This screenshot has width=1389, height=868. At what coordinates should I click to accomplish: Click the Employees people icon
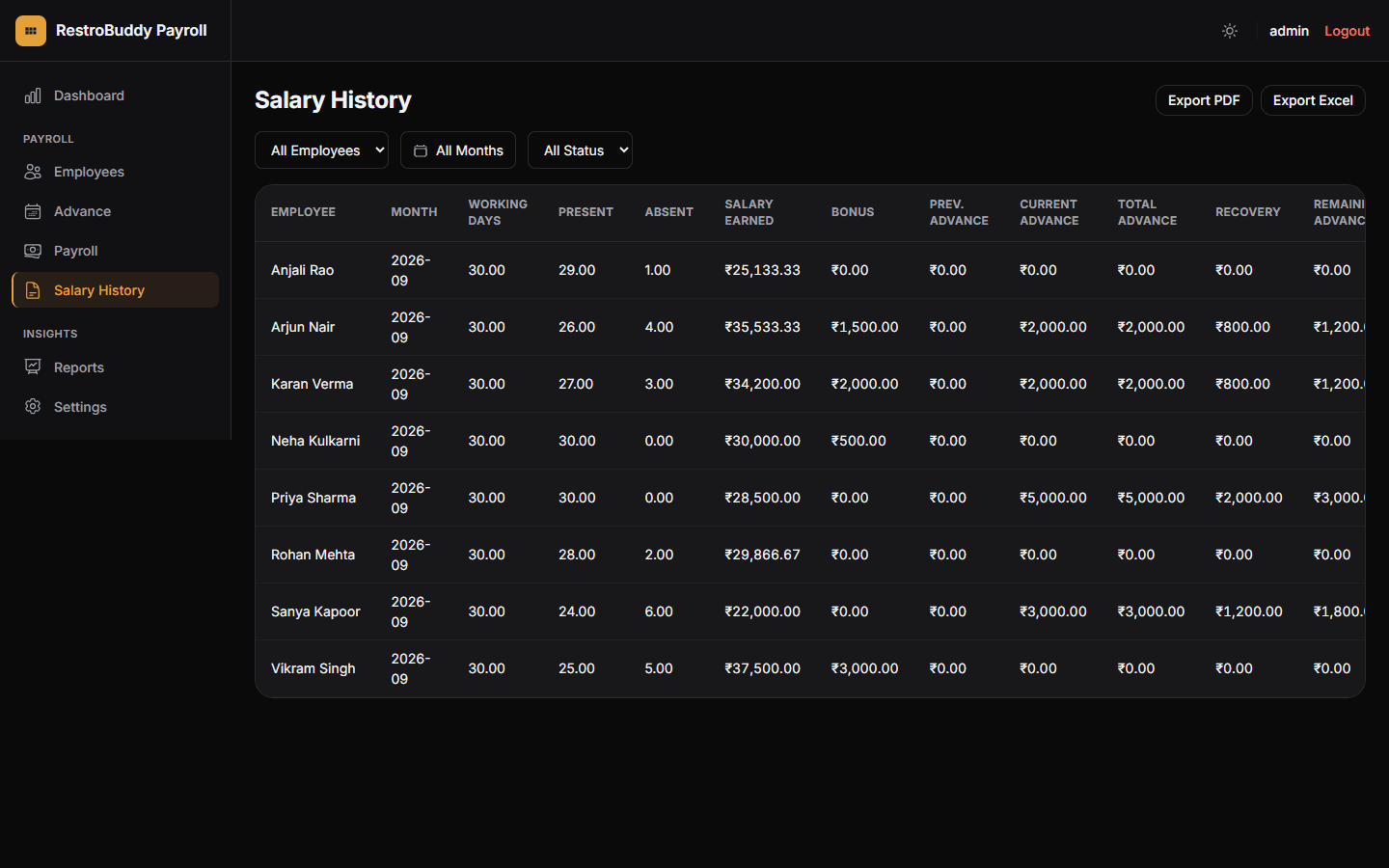33,172
